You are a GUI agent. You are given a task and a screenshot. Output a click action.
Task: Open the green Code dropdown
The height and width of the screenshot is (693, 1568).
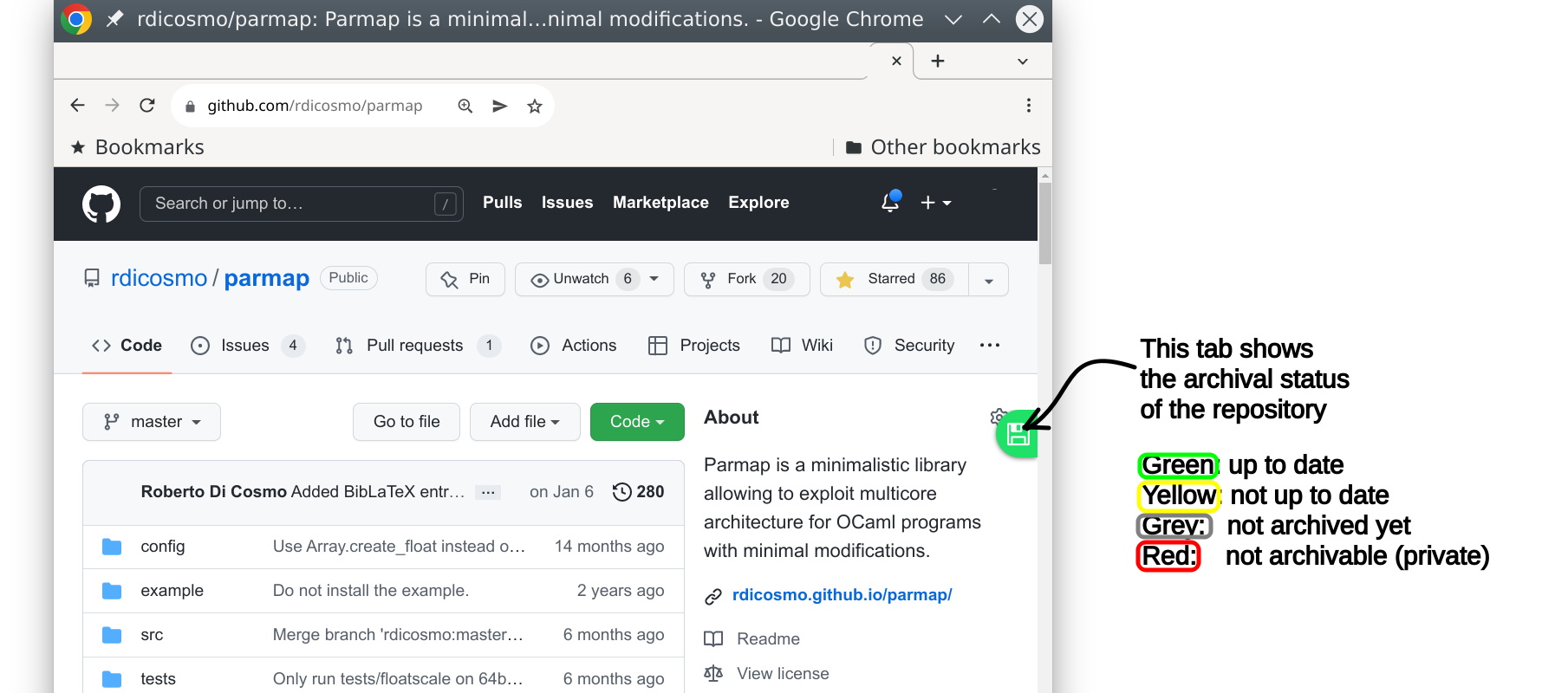637,422
